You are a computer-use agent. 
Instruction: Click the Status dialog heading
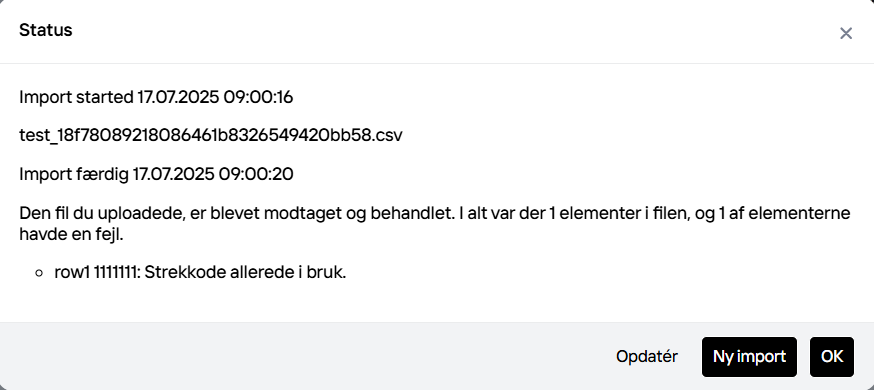[x=46, y=30]
